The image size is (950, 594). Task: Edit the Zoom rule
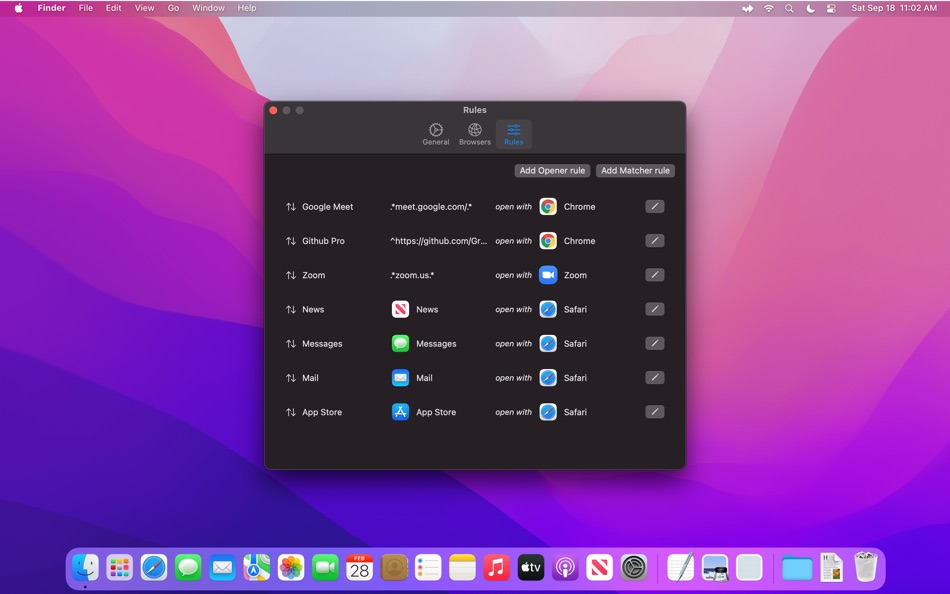coord(654,275)
